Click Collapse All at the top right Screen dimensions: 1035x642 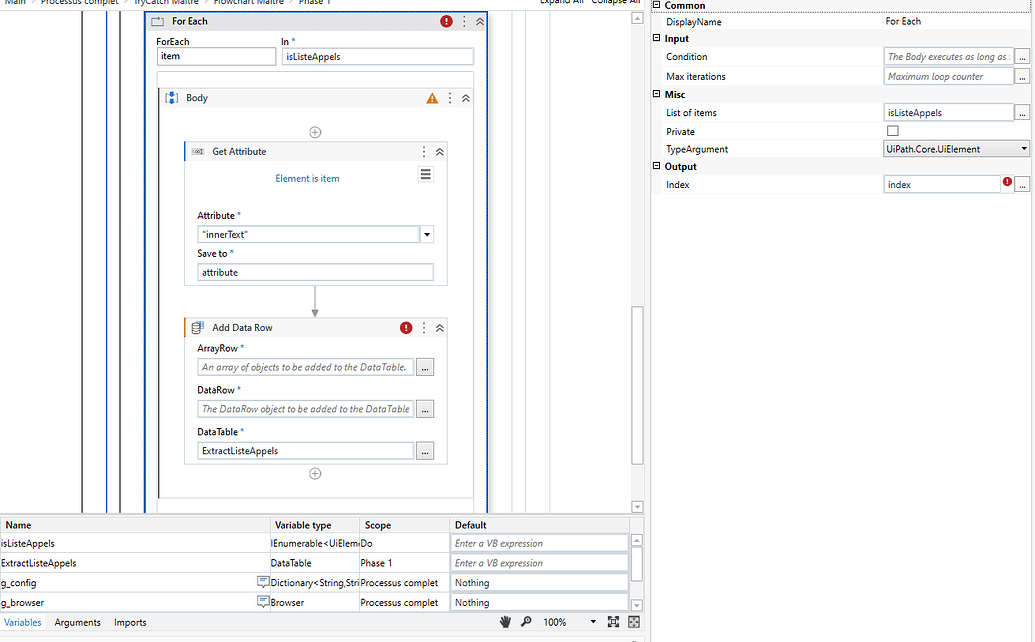(x=616, y=2)
